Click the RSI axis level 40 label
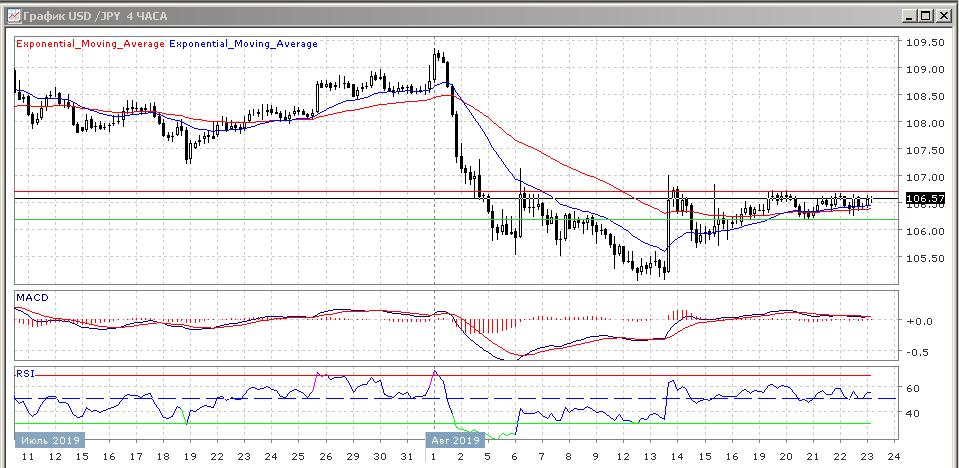The image size is (959, 468). pyautogui.click(x=914, y=413)
